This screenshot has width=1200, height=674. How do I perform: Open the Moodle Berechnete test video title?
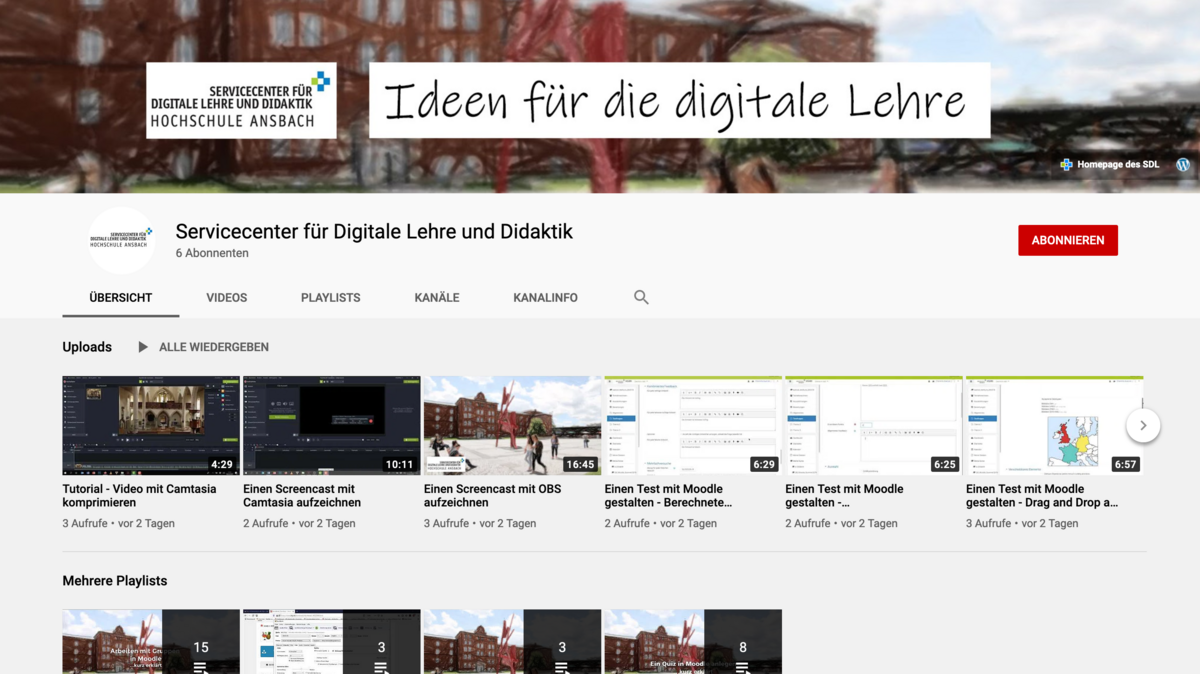coord(668,496)
